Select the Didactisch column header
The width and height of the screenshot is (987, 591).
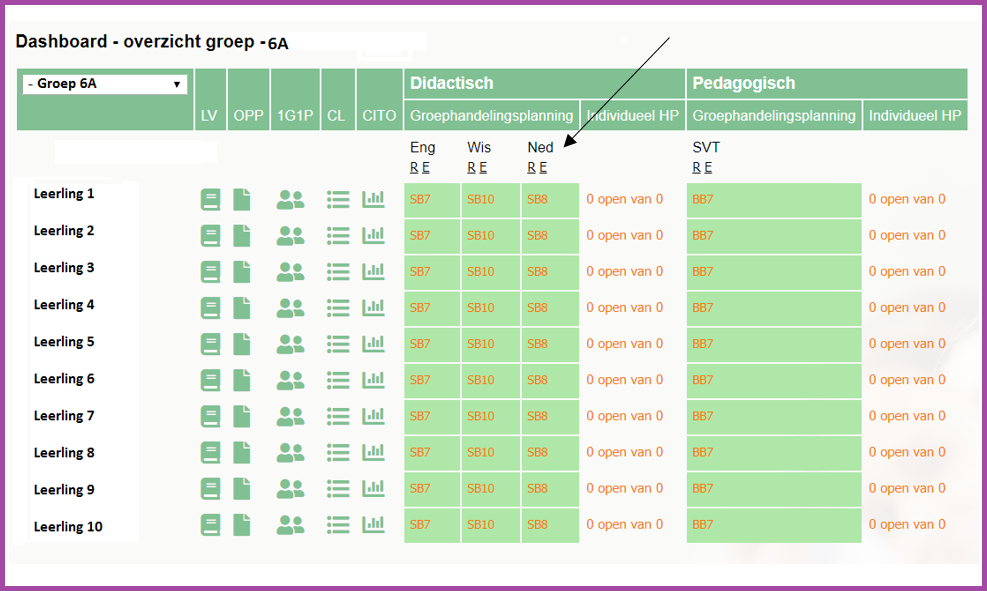(451, 84)
